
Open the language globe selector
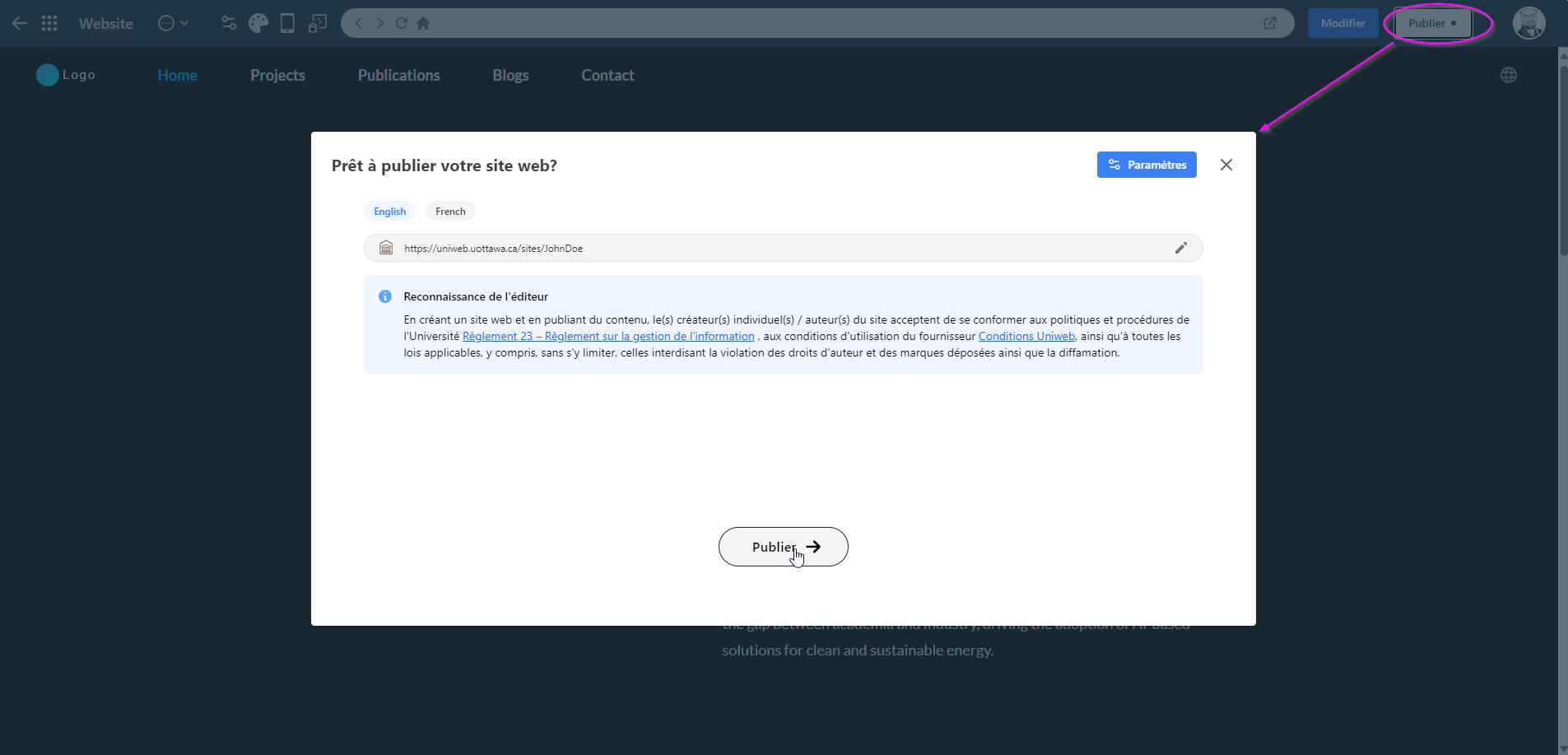[1508, 75]
